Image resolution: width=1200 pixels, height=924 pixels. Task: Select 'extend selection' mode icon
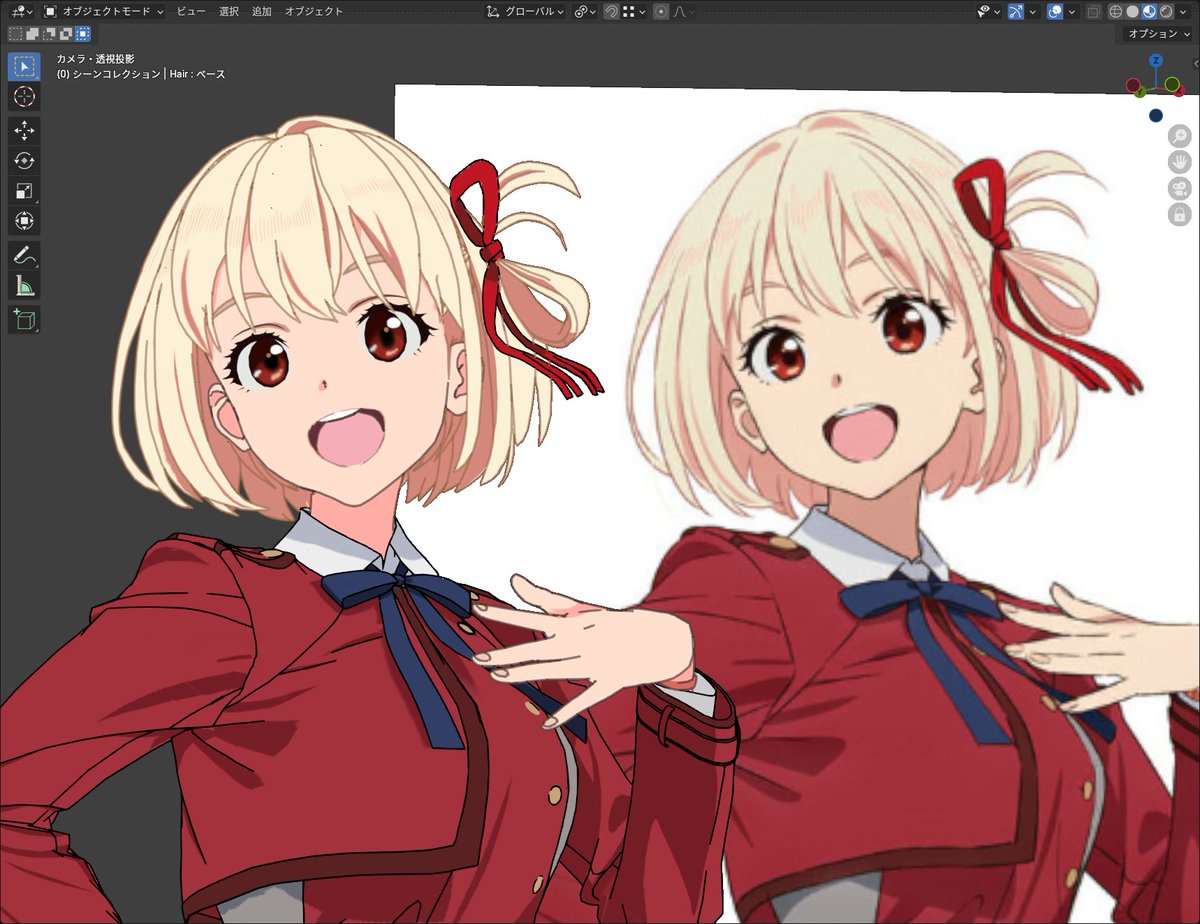(32, 34)
